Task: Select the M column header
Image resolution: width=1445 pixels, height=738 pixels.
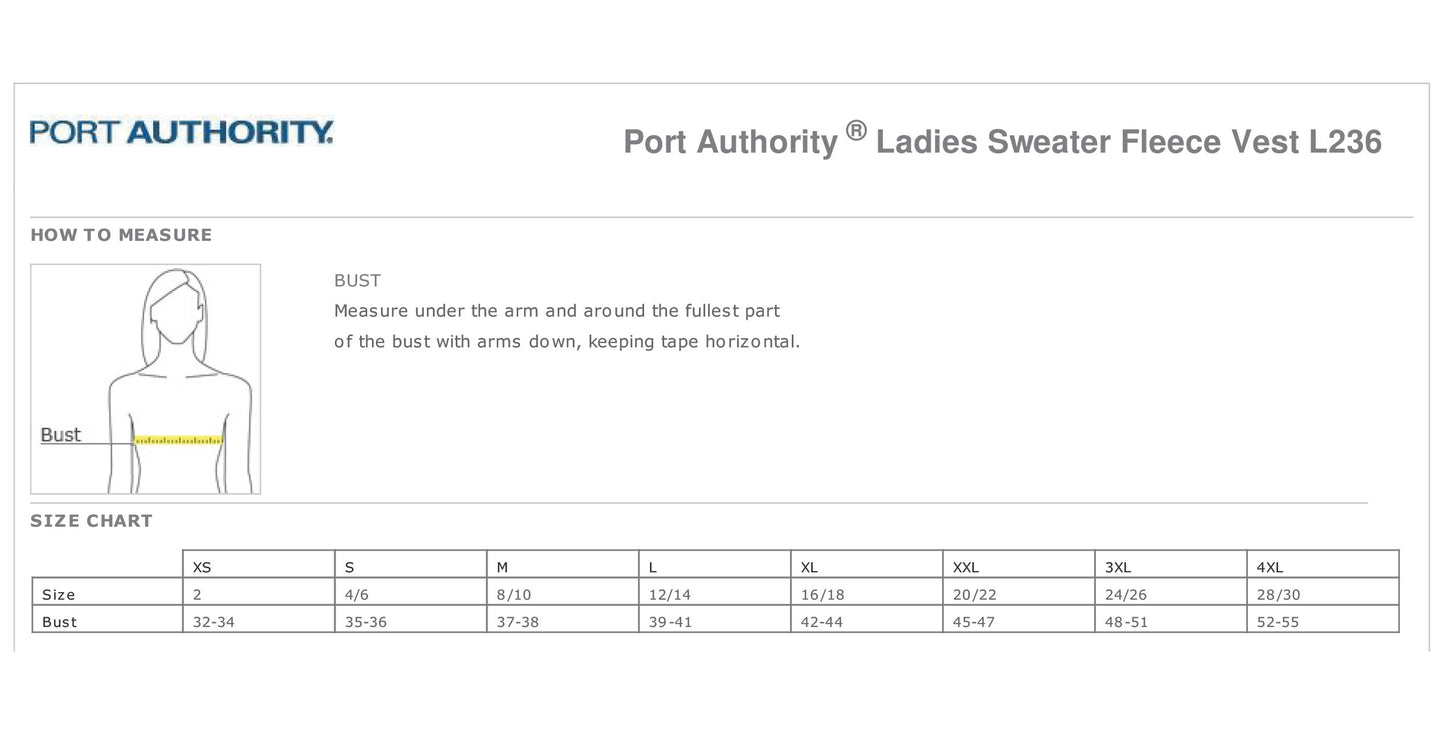Action: pos(503,567)
